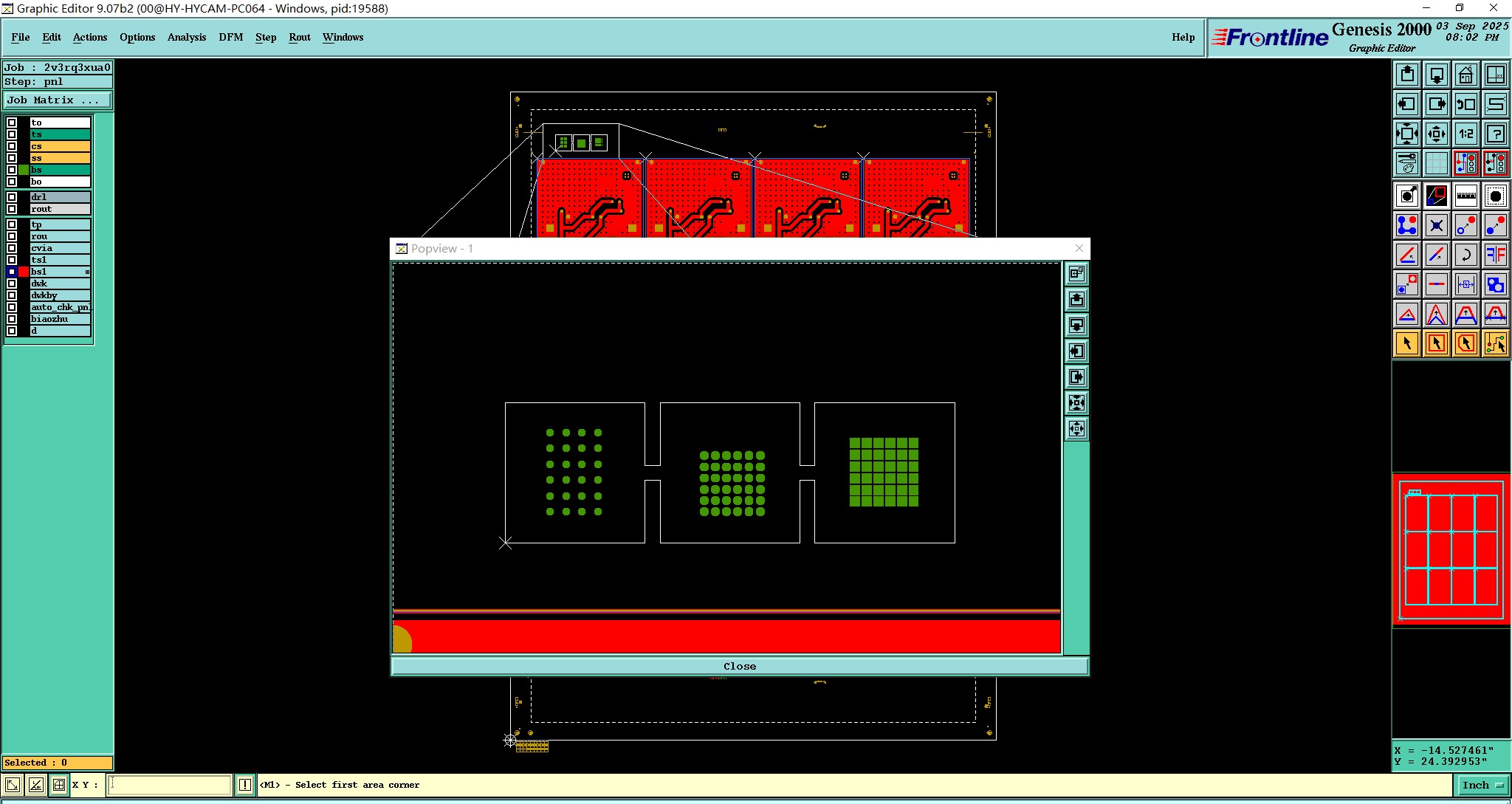Select the rotate arrow tool icon

point(1465,255)
